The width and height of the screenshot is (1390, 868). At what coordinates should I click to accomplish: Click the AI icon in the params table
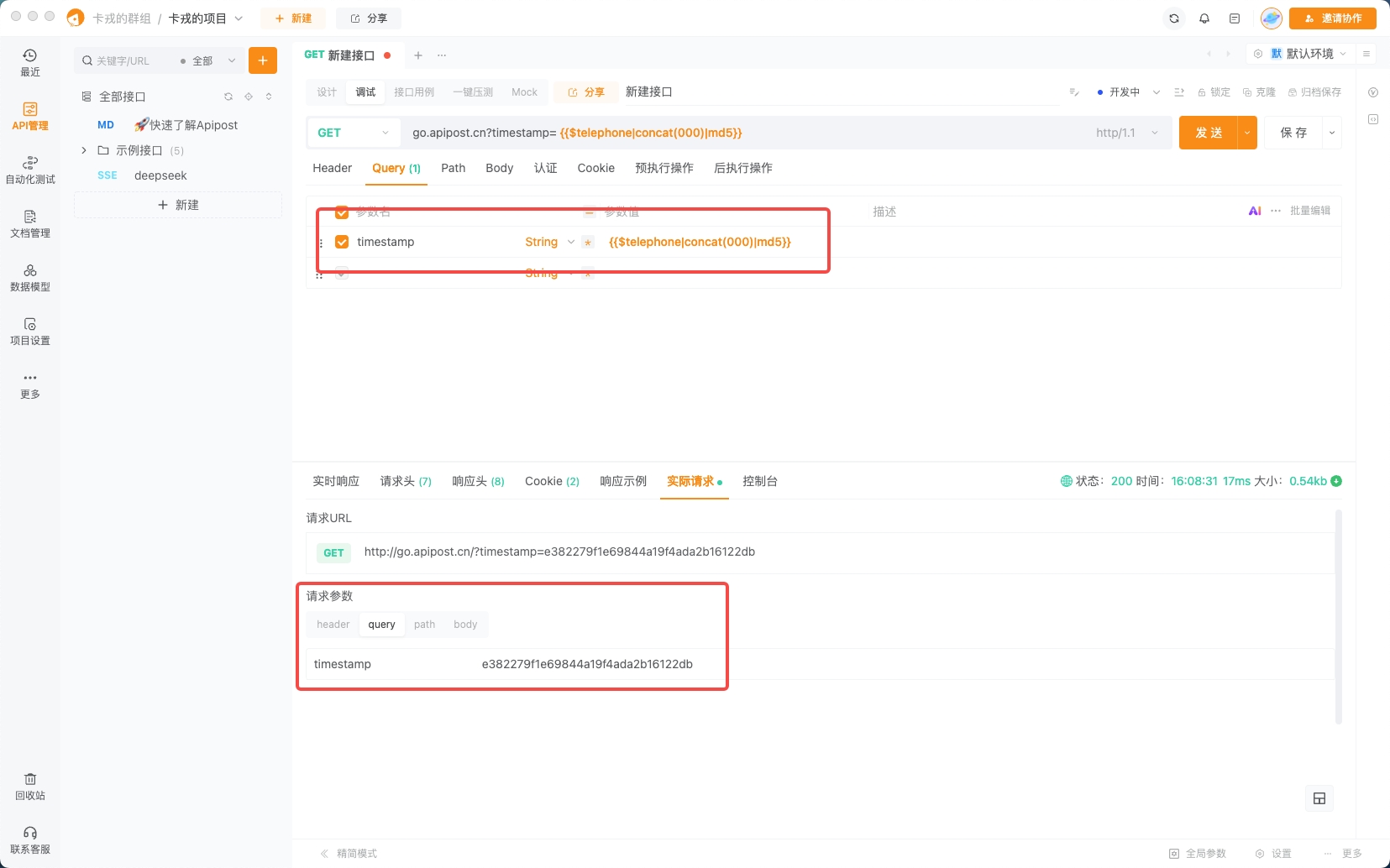point(1255,211)
